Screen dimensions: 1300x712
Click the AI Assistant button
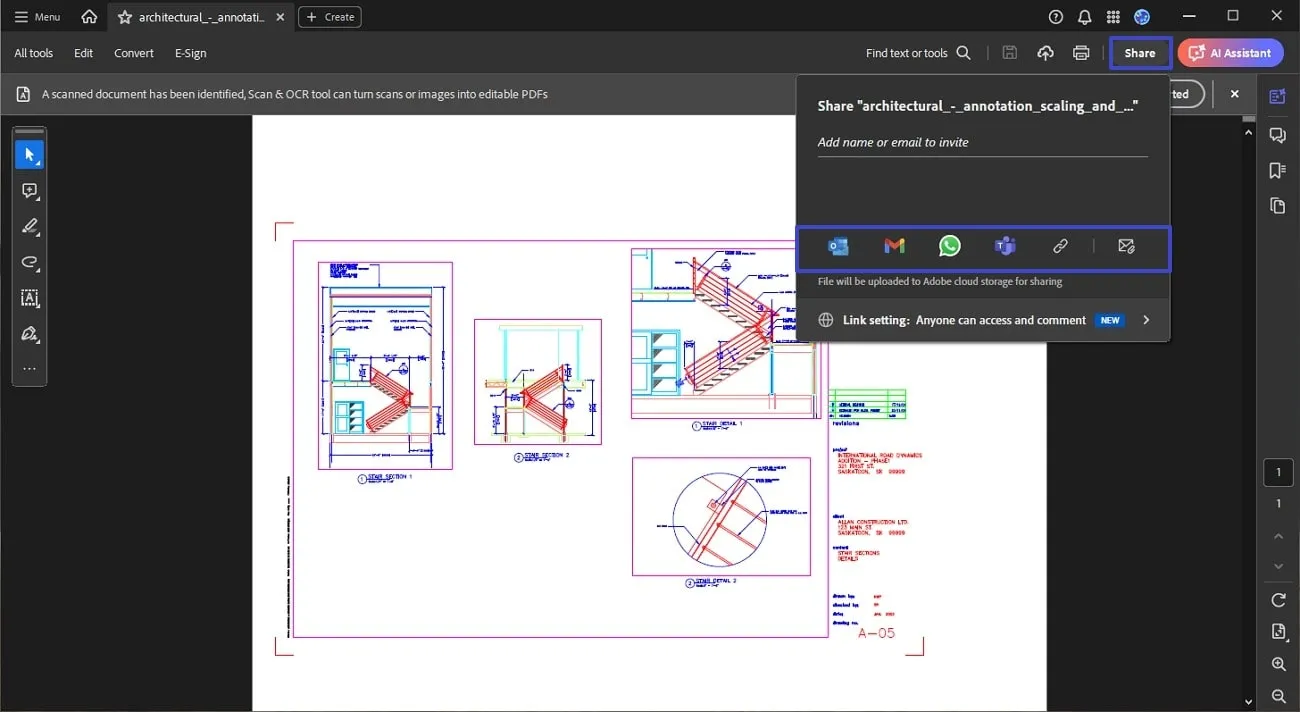point(1230,53)
